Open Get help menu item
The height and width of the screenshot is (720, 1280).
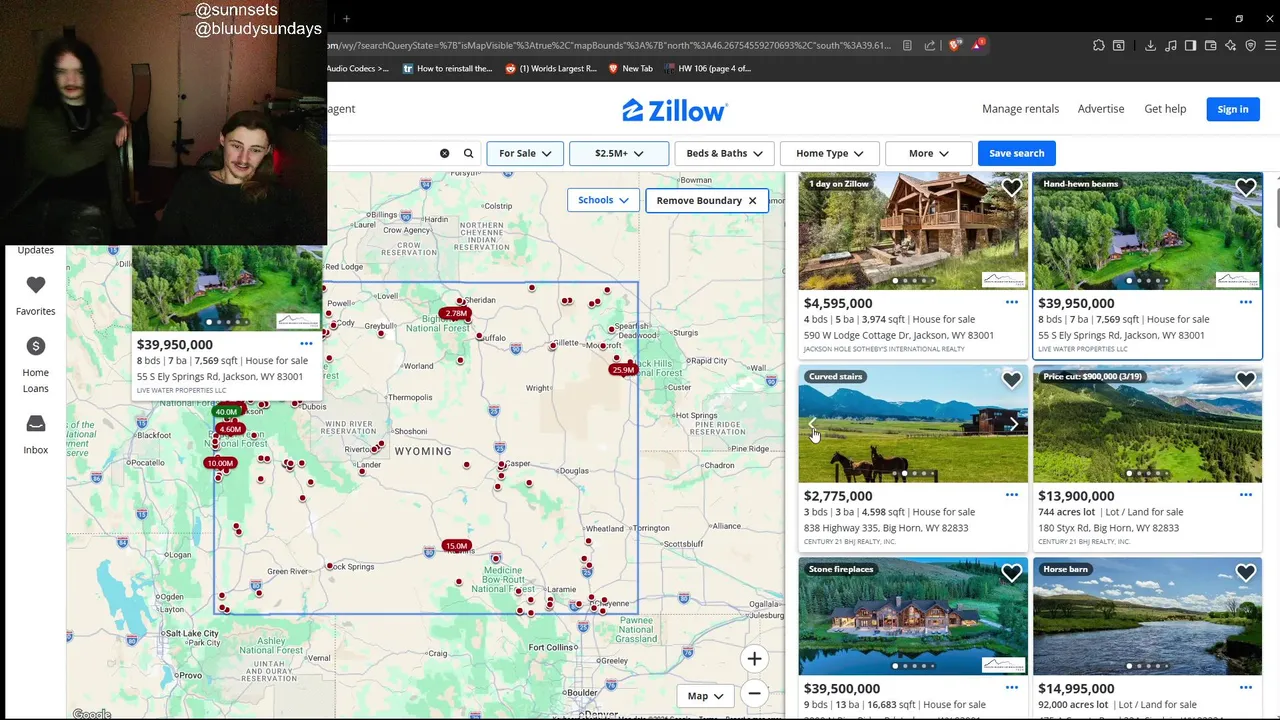(1165, 109)
